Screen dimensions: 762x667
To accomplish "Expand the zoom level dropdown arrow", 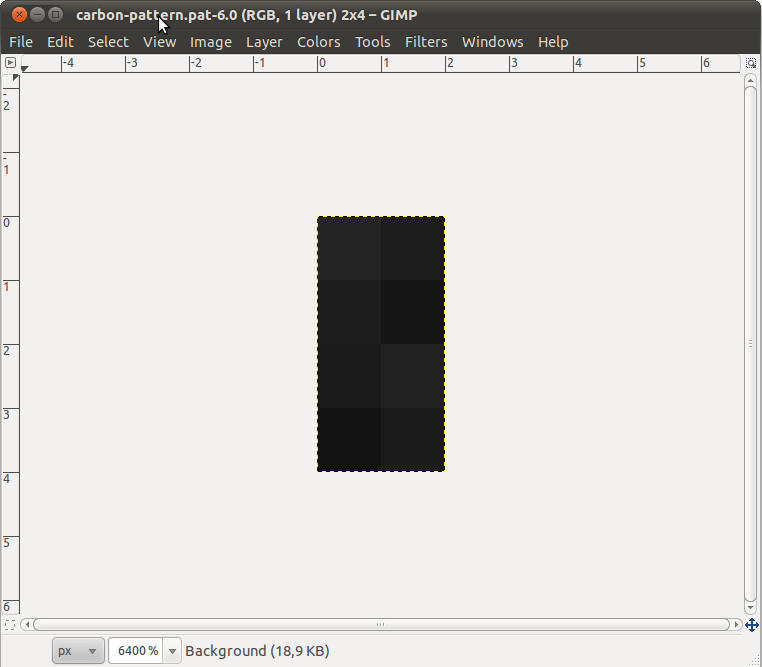I will 172,651.
